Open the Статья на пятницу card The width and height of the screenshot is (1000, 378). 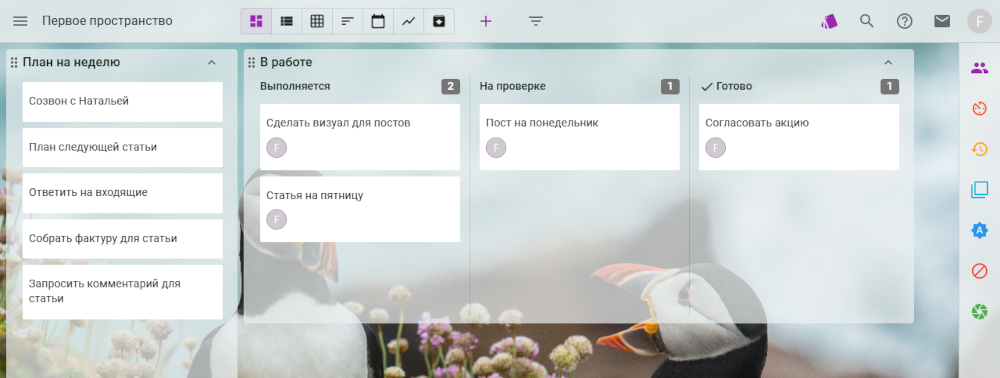[x=360, y=209]
